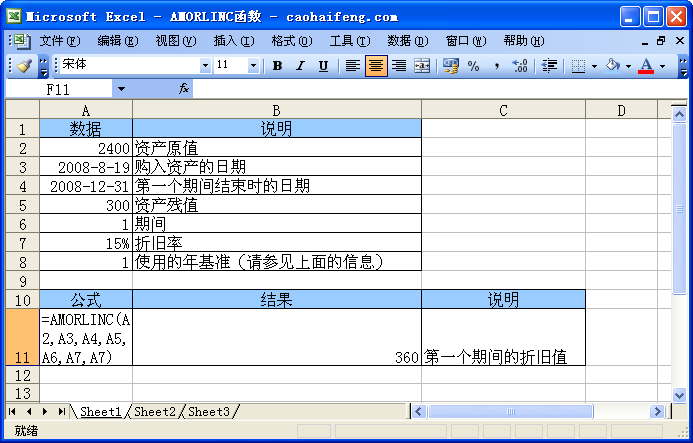Open the 数据 (Data) menu
The width and height of the screenshot is (693, 443).
(407, 41)
